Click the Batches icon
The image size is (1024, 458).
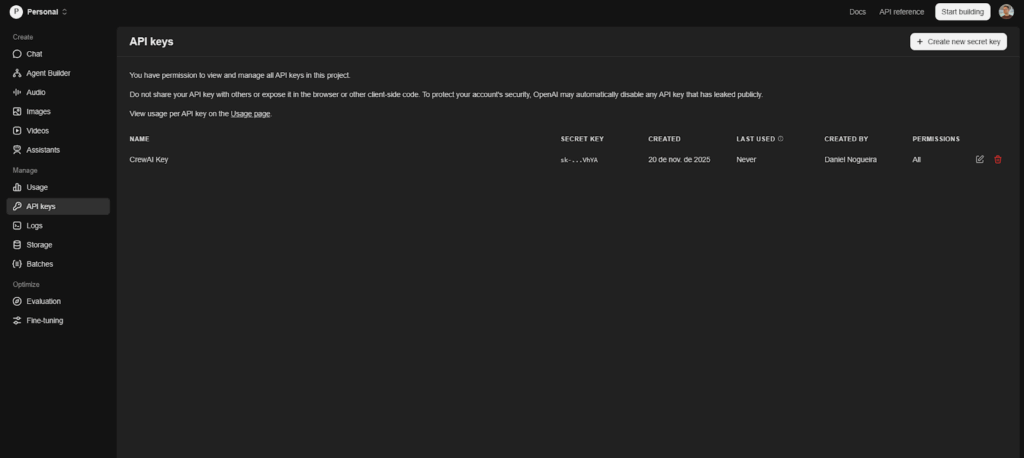tap(17, 264)
